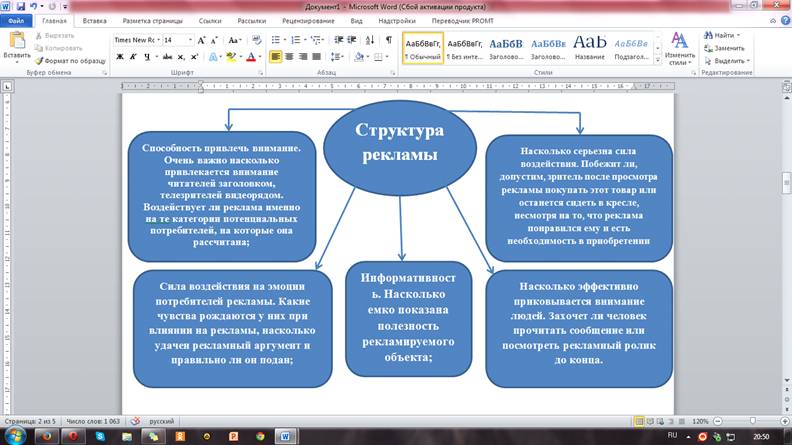
Task: Click the Файл (File) button
Action: (17, 19)
